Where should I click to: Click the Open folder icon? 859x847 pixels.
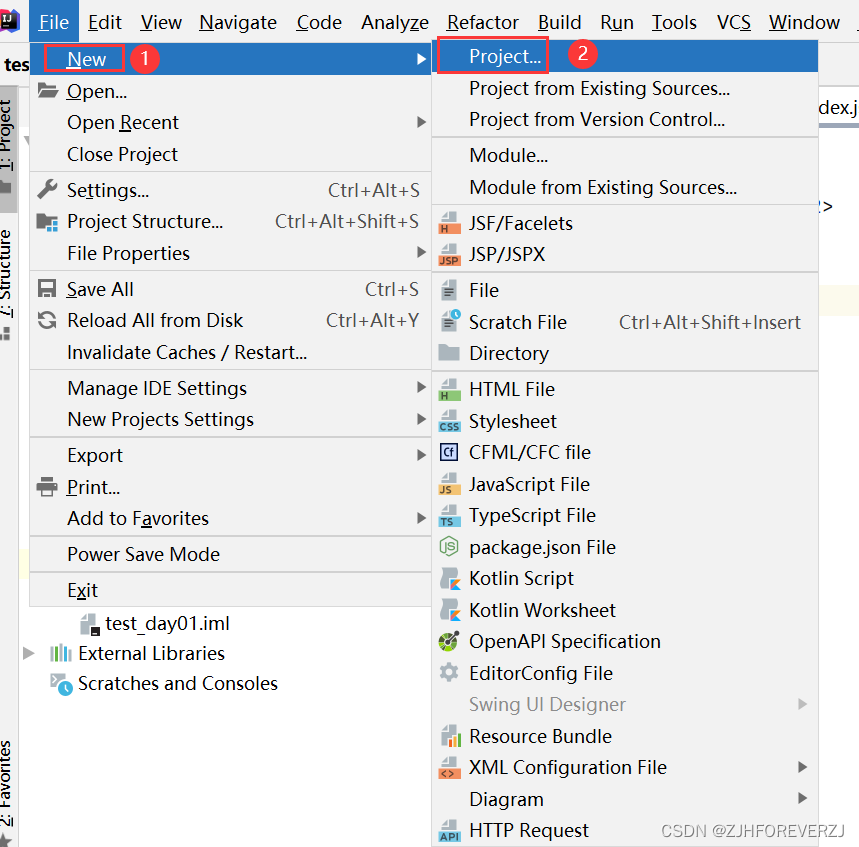click(x=48, y=90)
